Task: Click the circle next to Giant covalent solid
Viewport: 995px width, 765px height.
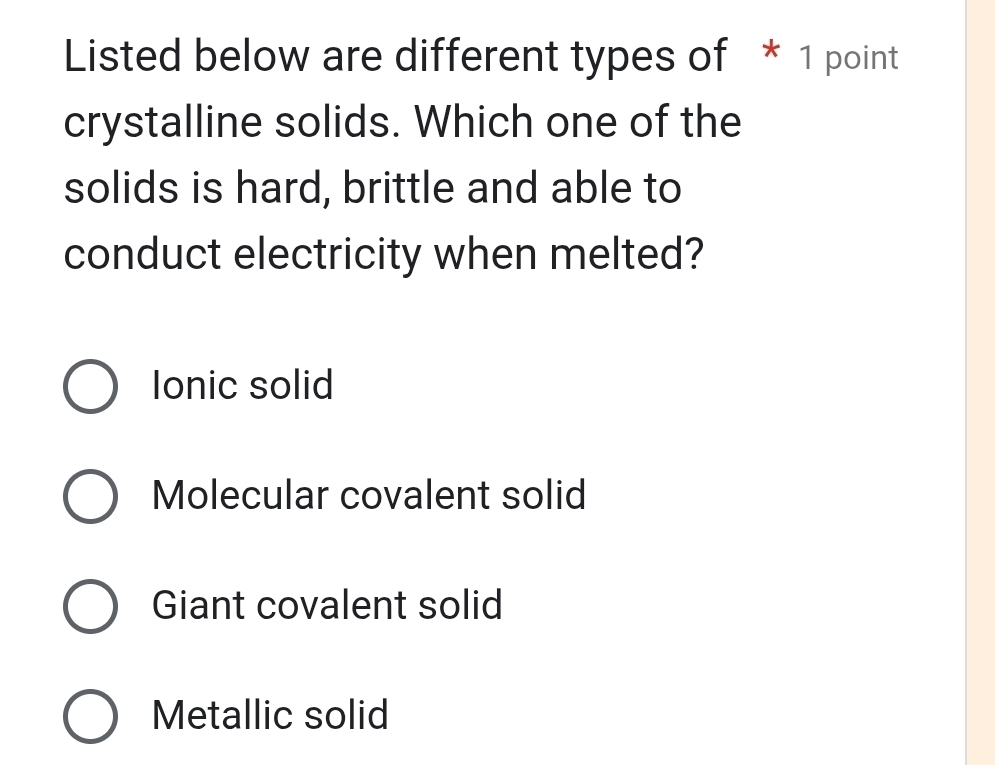Action: click(90, 607)
